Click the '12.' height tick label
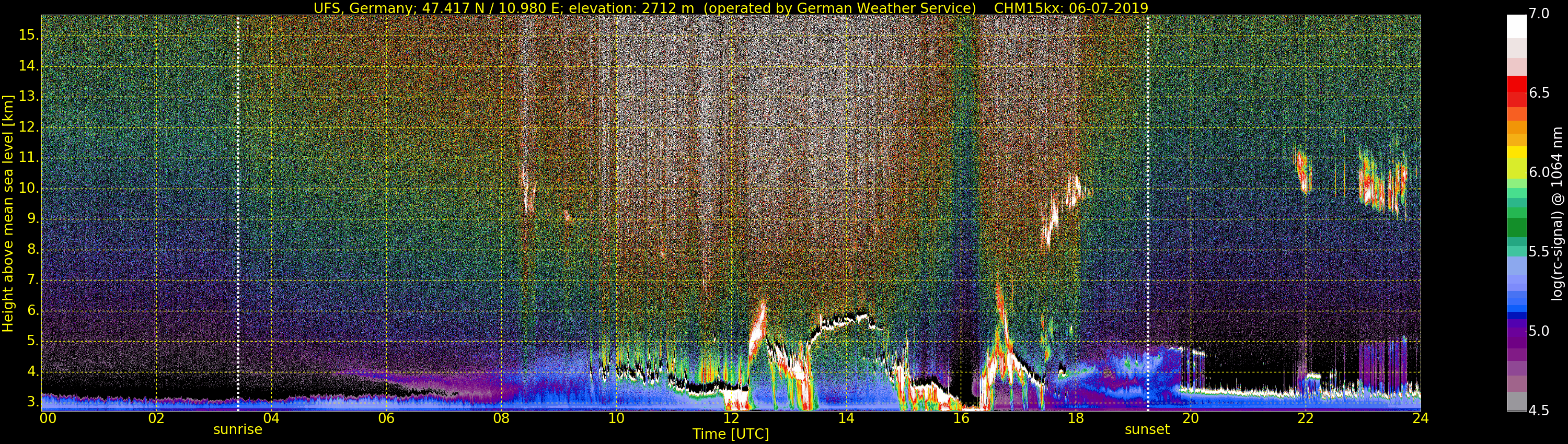Image resolution: width=1568 pixels, height=444 pixels. (x=29, y=127)
